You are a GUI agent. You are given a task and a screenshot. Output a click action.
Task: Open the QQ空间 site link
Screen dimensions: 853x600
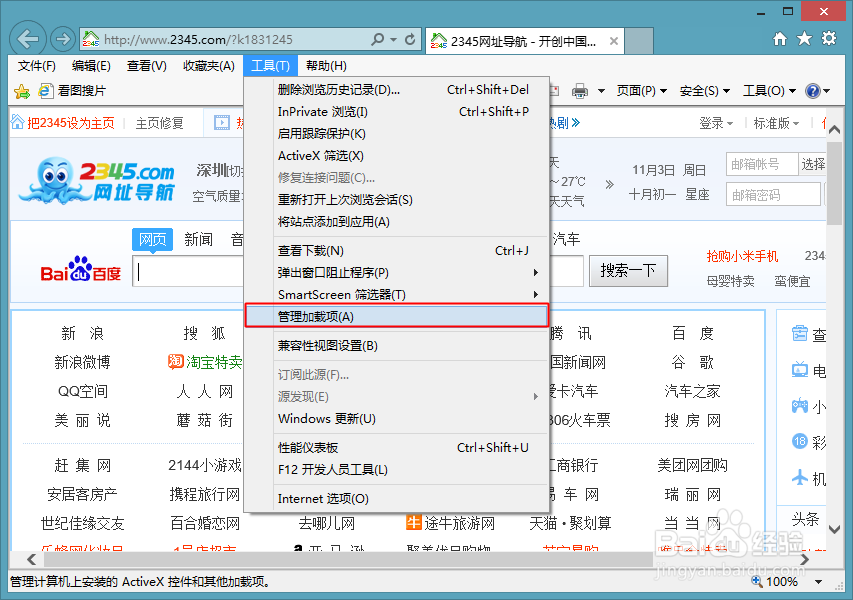[83, 391]
